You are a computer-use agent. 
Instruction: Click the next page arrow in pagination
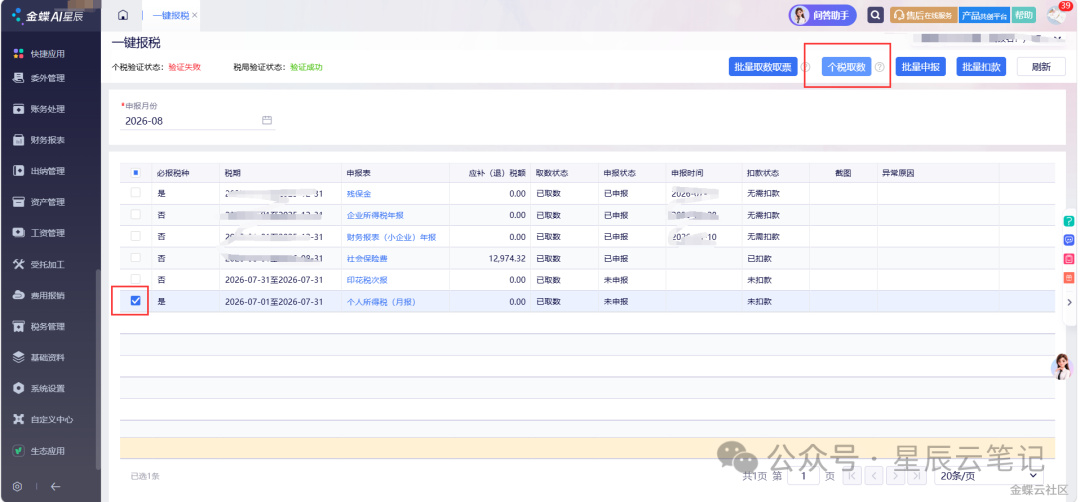click(895, 476)
